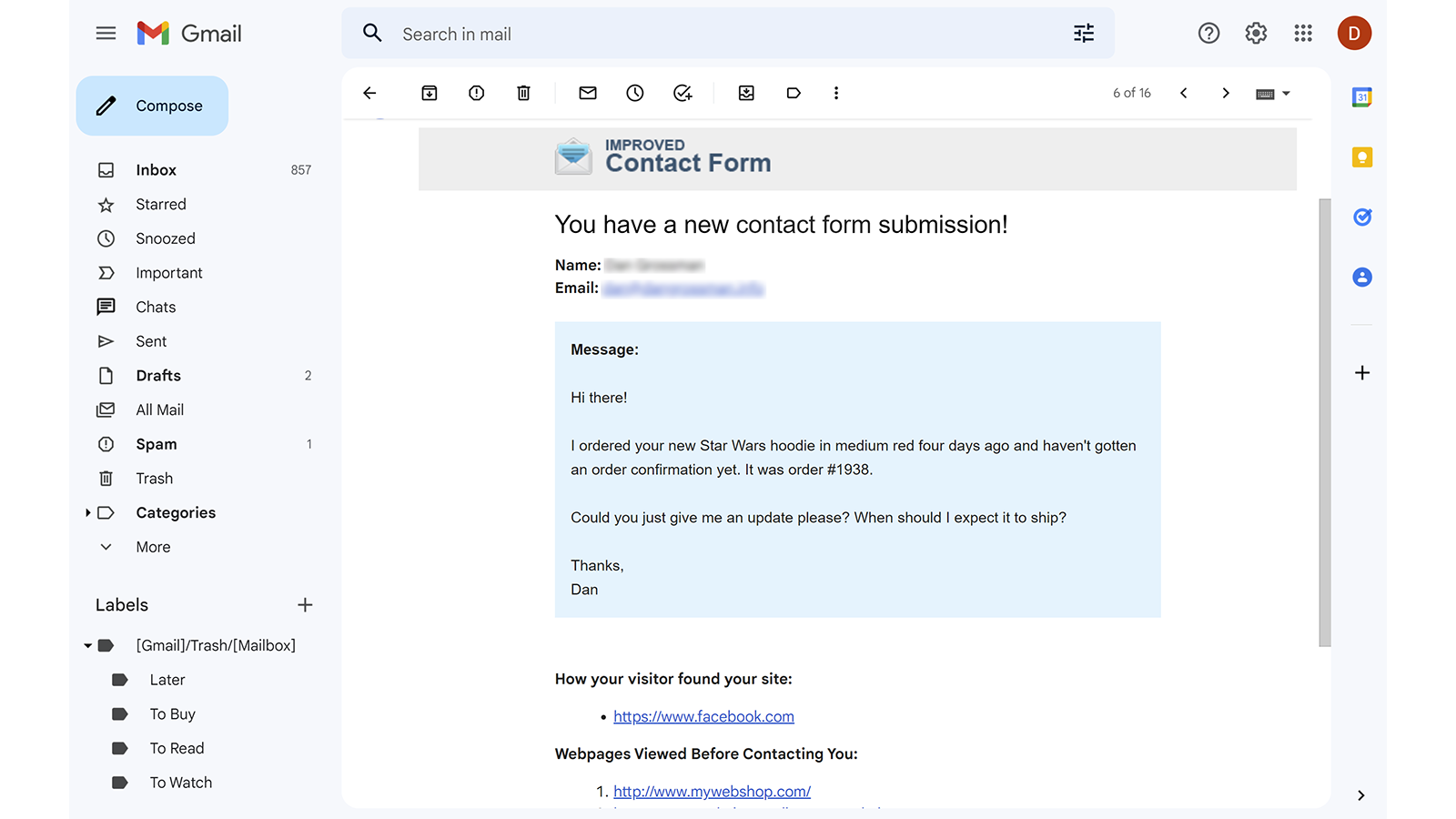Open Google Contacts in the side panel
The image size is (1456, 819).
(1361, 277)
